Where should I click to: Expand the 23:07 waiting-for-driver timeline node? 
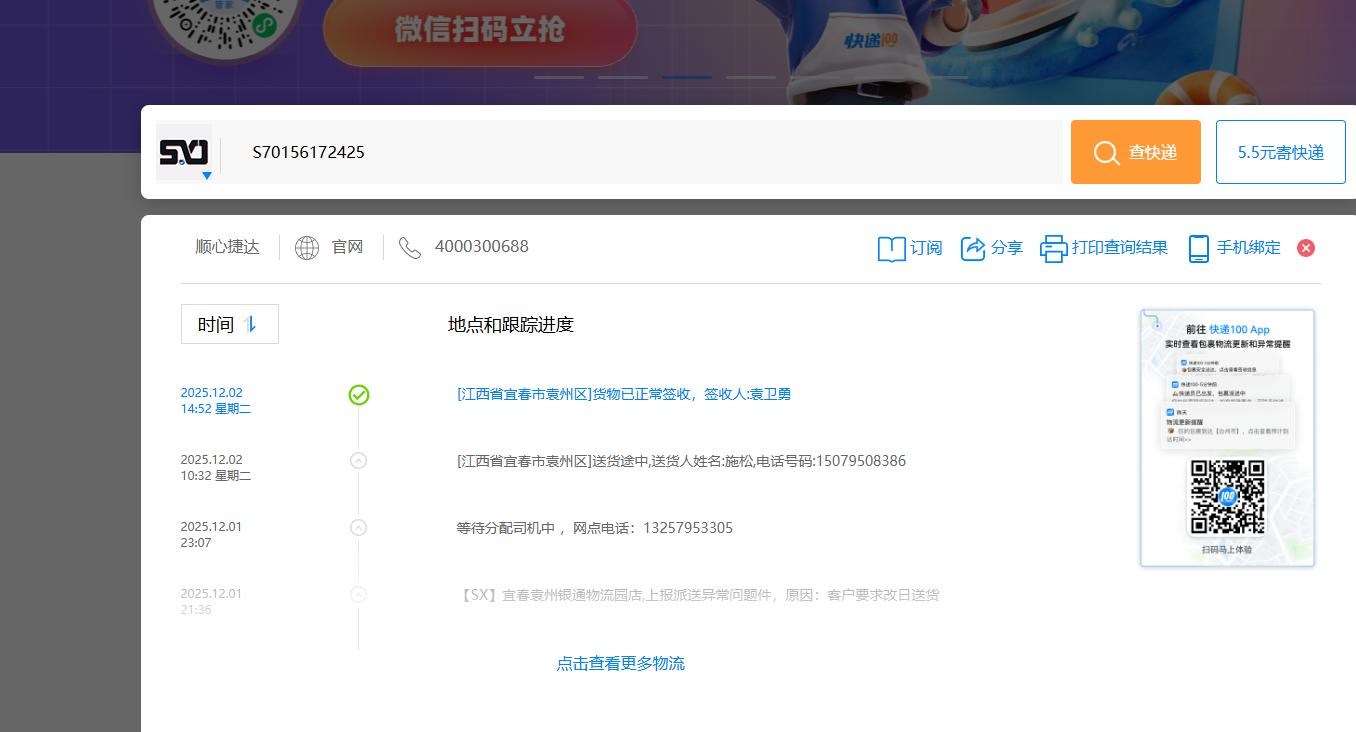358,528
